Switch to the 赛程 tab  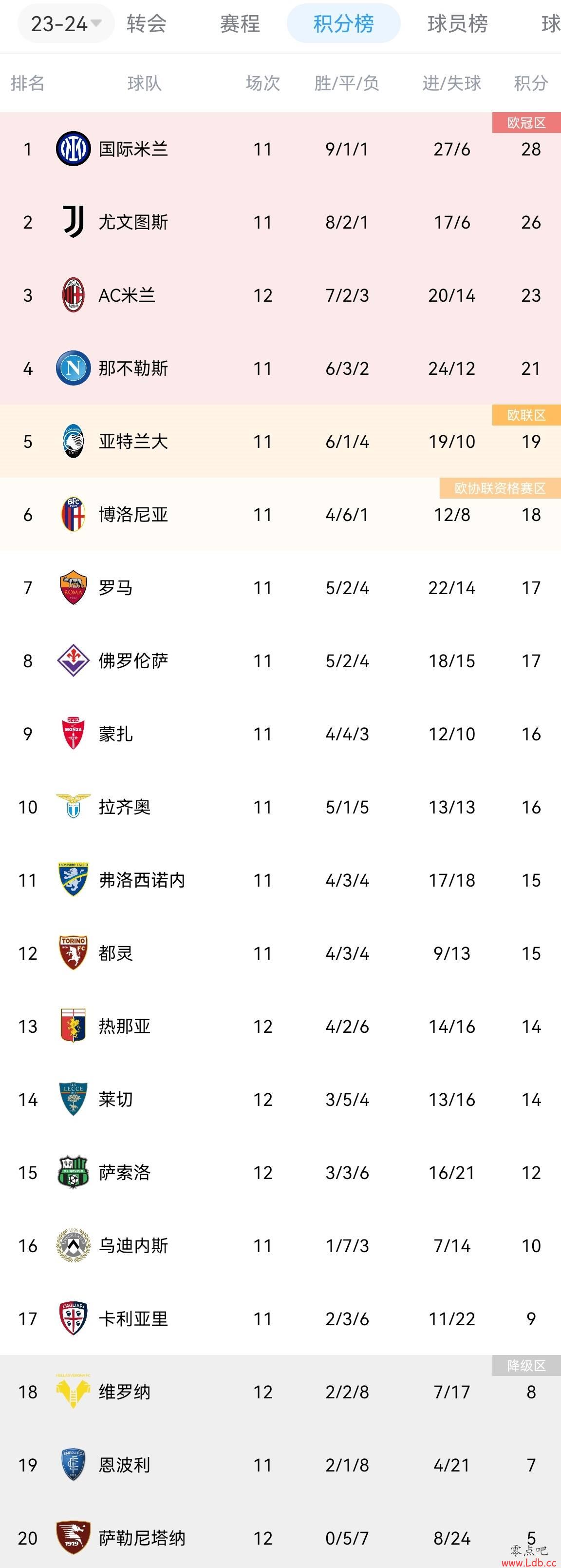pos(240,24)
